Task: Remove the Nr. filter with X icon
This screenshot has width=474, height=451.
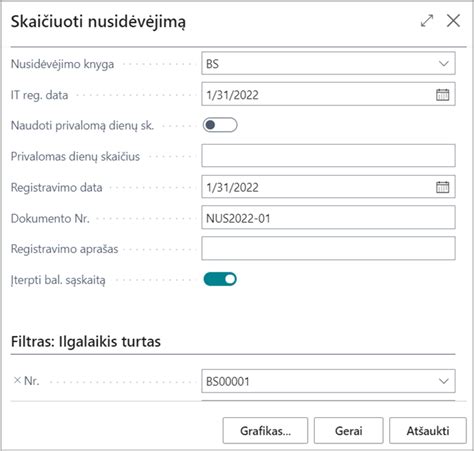Action: 17,380
